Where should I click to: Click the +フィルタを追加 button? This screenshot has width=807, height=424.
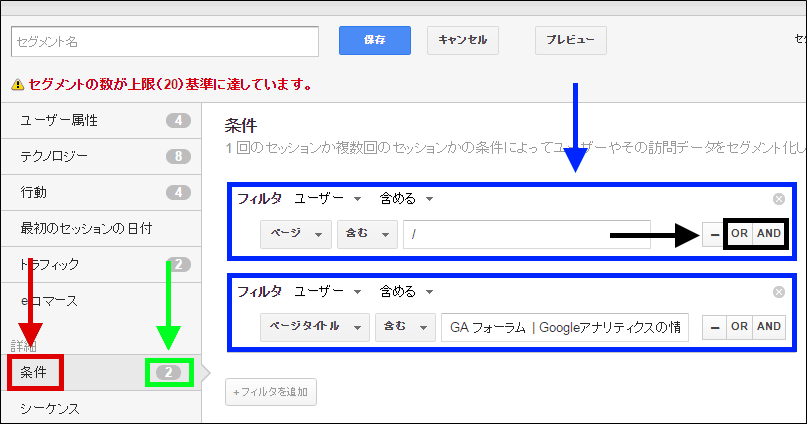coord(271,391)
